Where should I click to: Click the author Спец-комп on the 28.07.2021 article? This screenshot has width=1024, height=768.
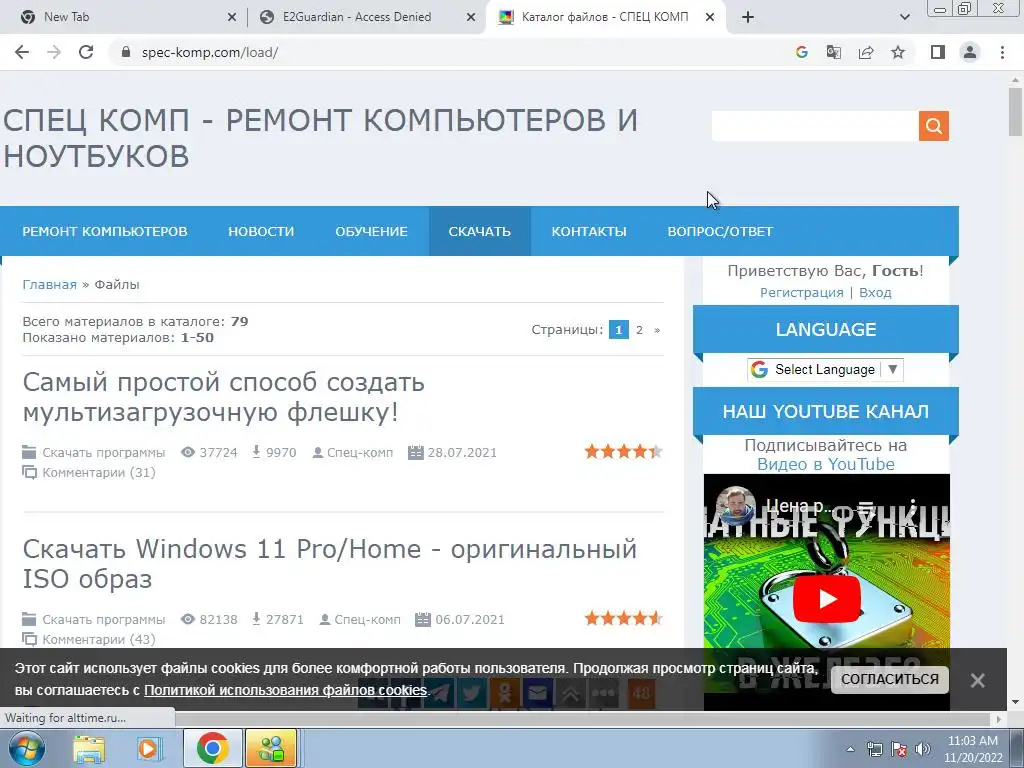click(x=360, y=453)
